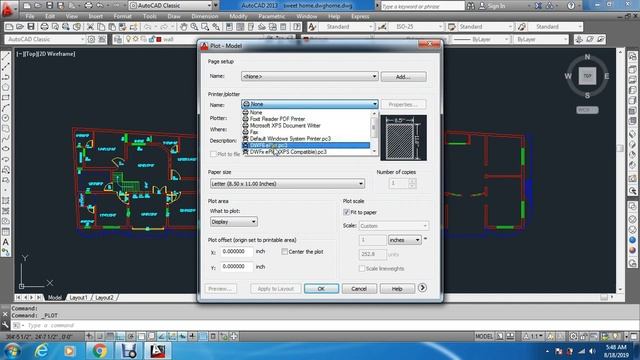Click the Undo arrow in the quick access toolbar
This screenshot has width=640, height=360.
[100, 6]
